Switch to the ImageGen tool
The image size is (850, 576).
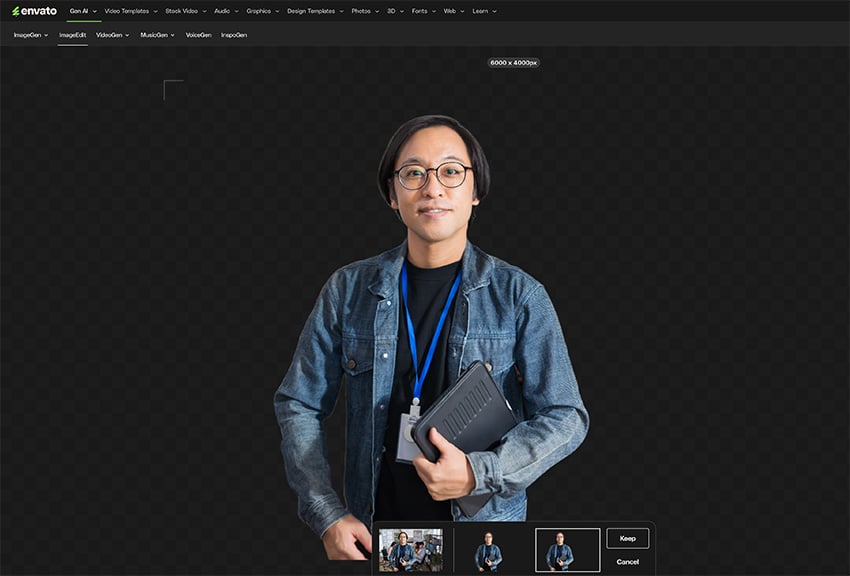click(30, 35)
